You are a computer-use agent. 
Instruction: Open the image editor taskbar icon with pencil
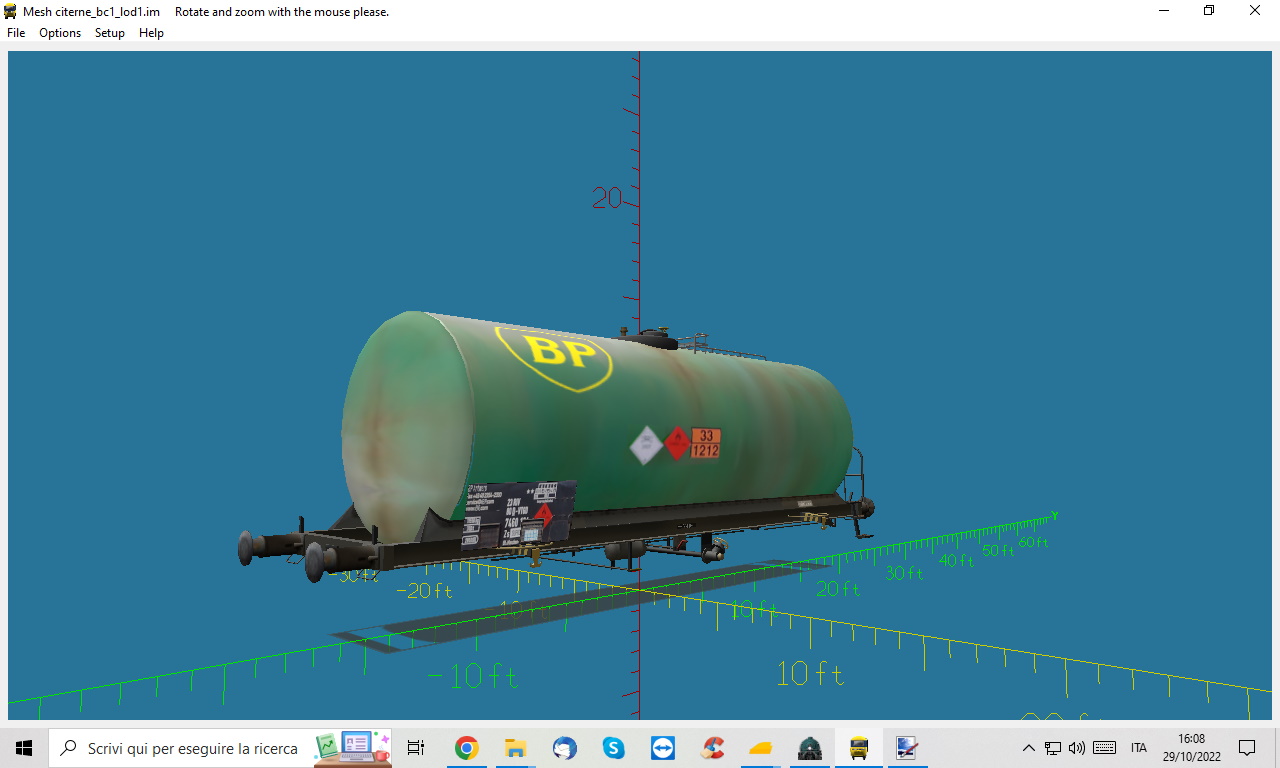coord(907,748)
